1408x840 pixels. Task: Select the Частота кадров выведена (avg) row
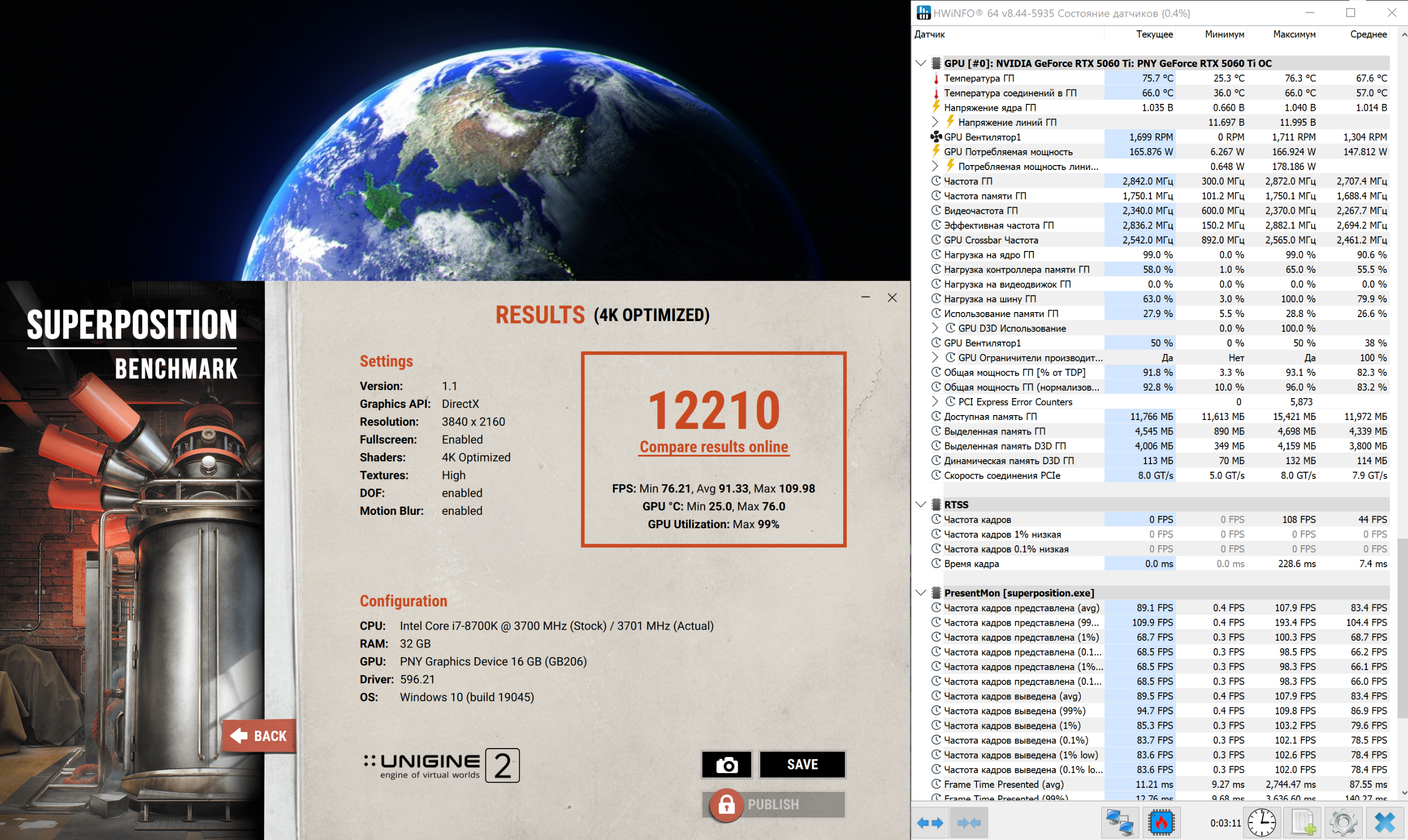point(1160,696)
